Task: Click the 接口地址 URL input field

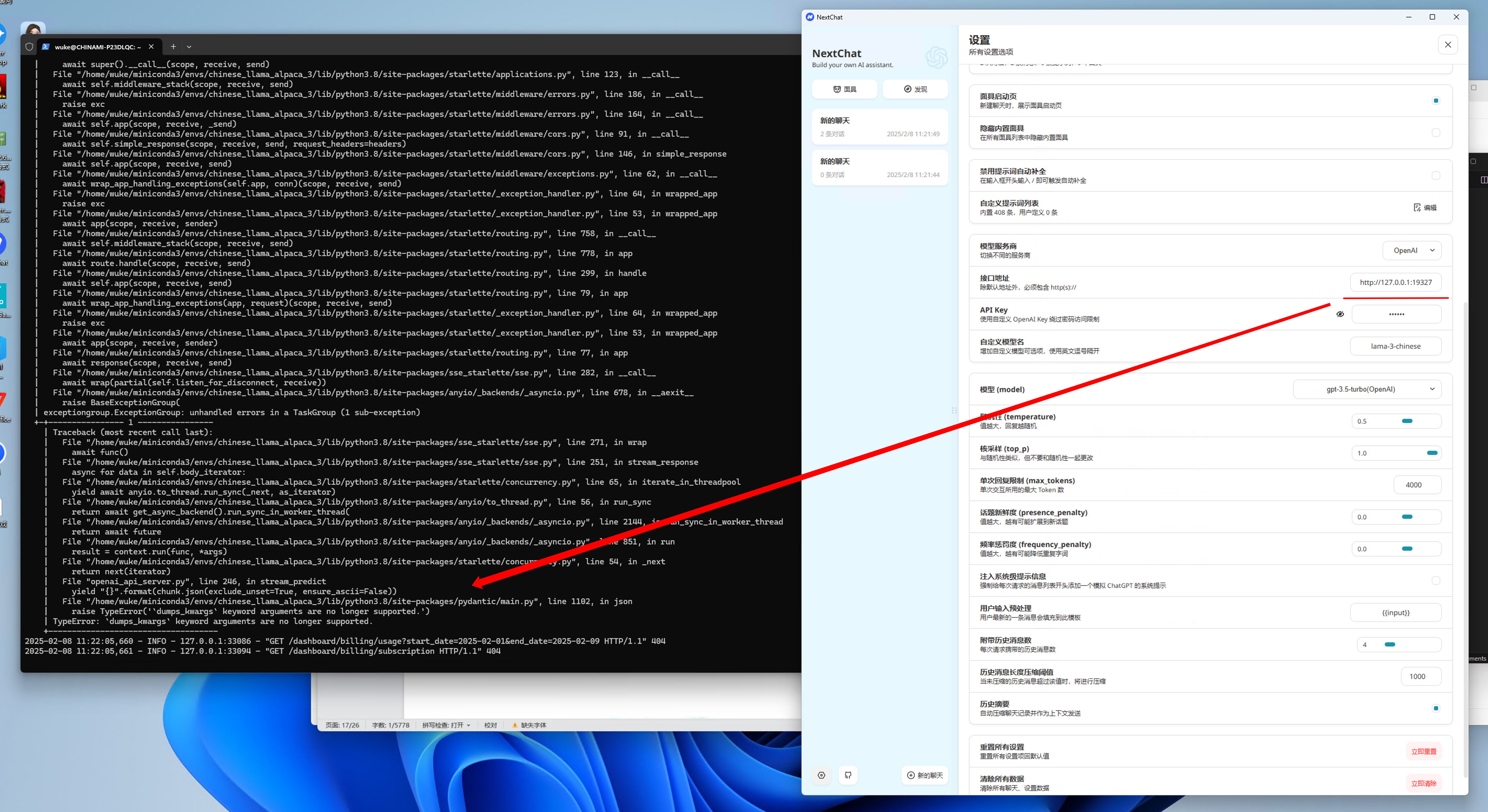Action: (x=1395, y=282)
